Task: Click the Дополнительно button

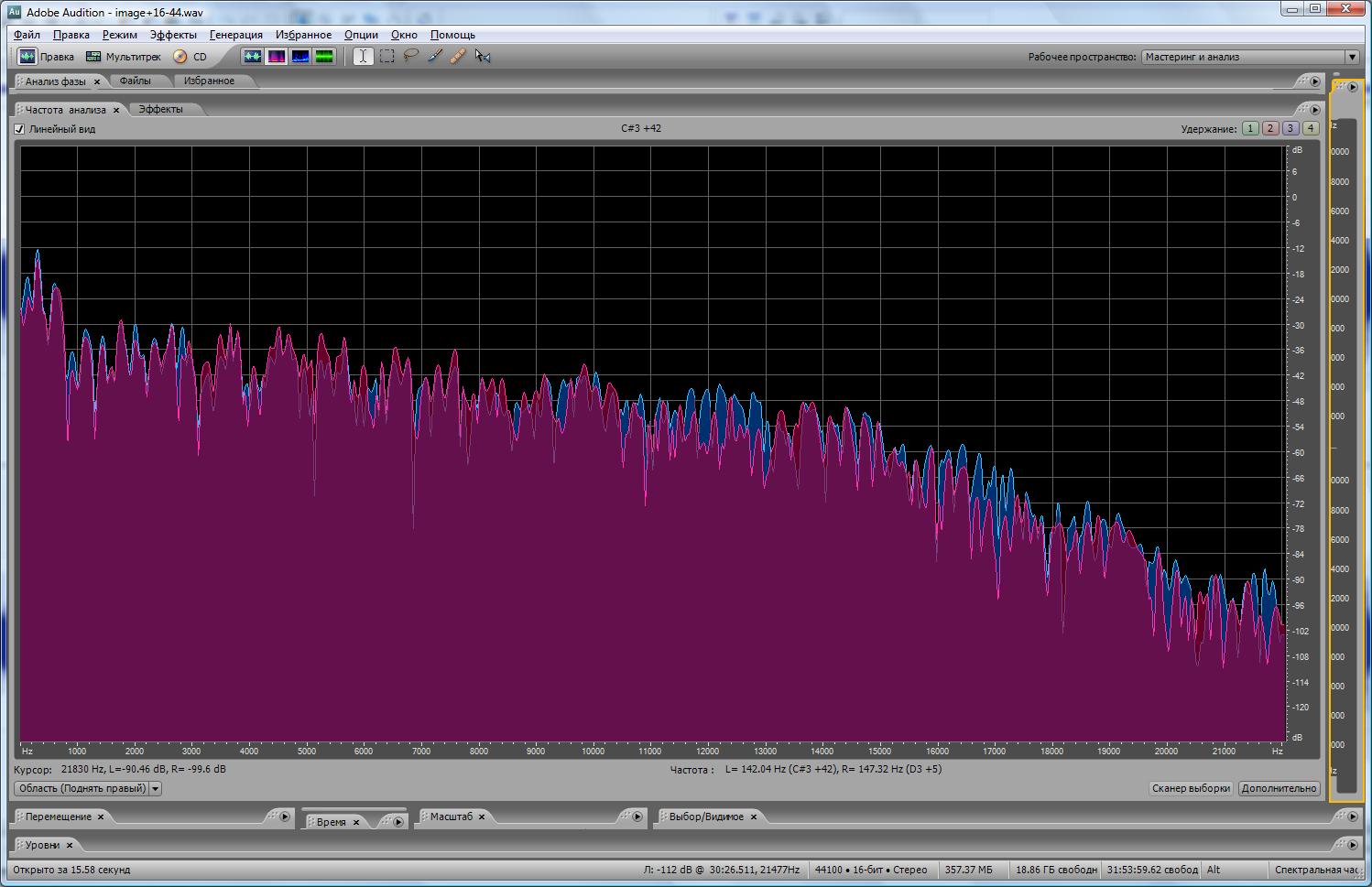Action: [1279, 788]
